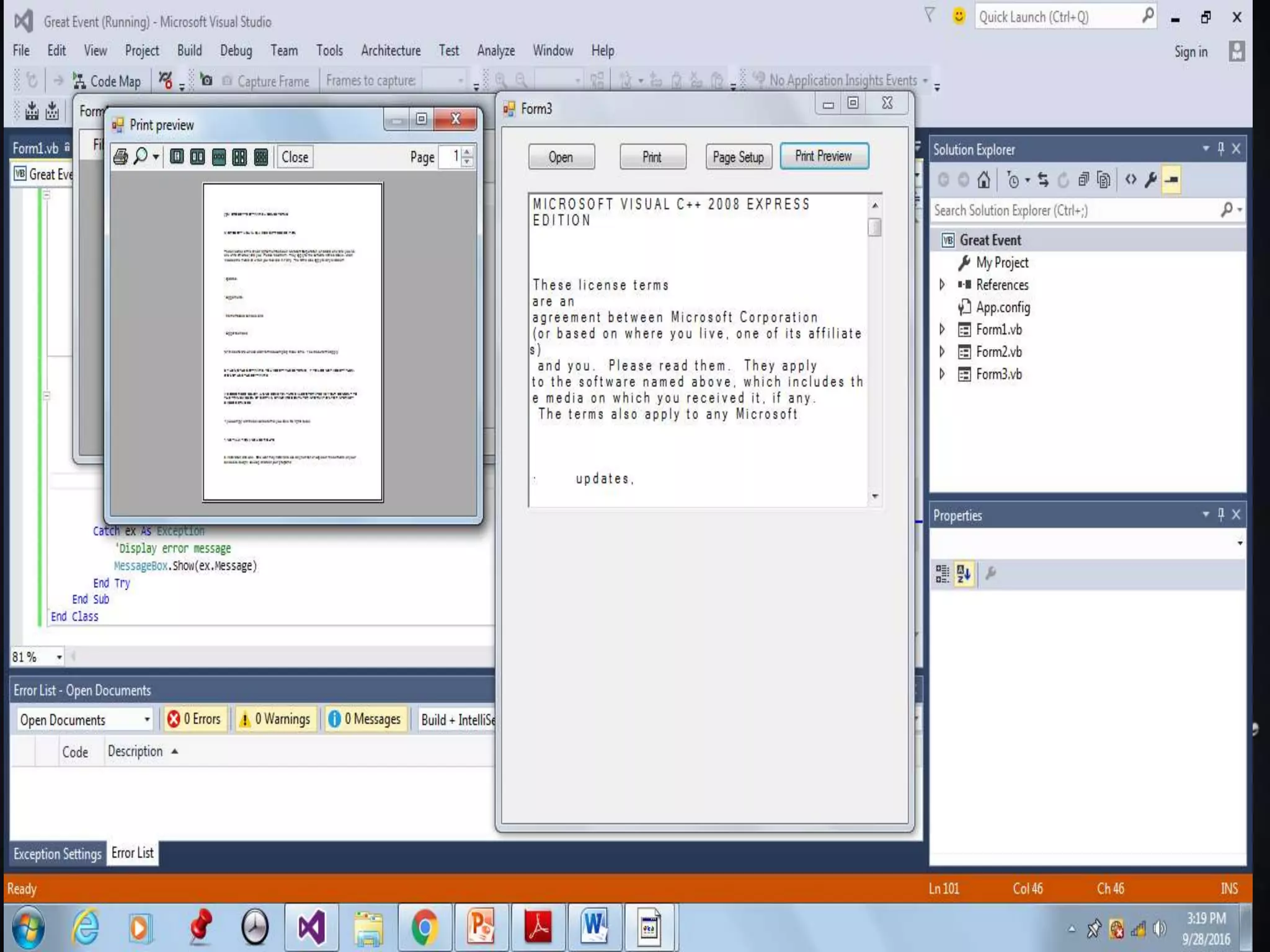The width and height of the screenshot is (1270, 952).
Task: Open Properties wrench icon in Solution Explorer
Action: tap(1151, 180)
